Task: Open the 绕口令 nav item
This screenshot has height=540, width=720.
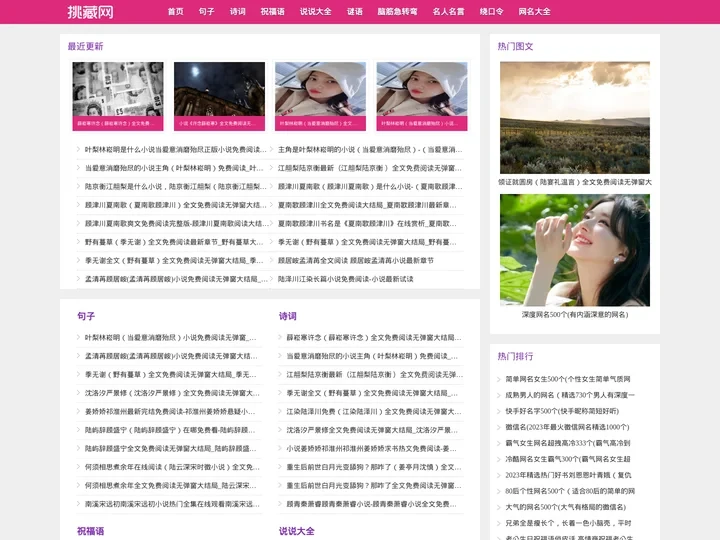Action: pos(491,11)
